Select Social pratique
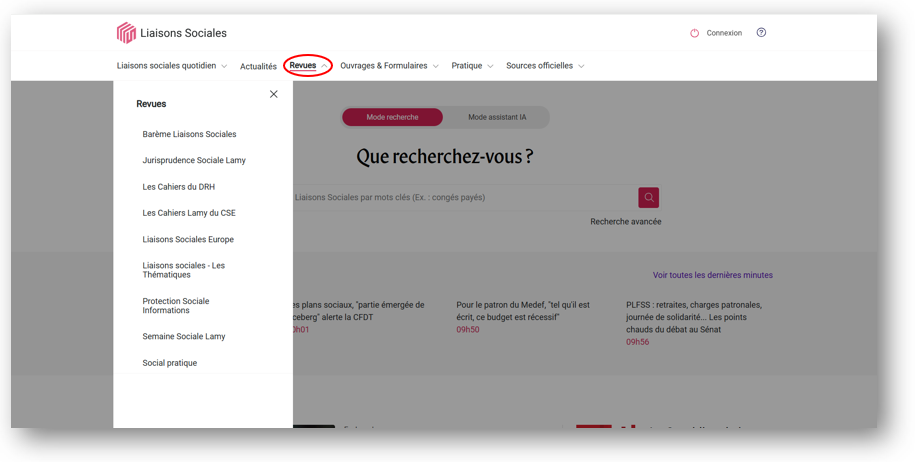 pyautogui.click(x=170, y=363)
